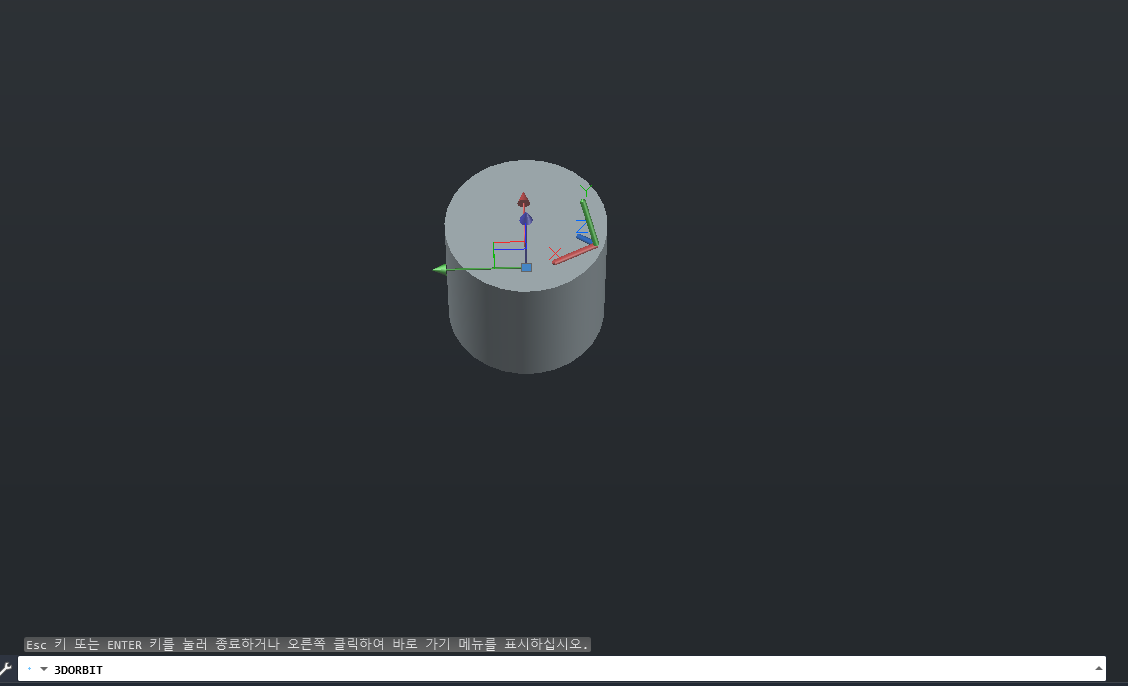
Task: Open command line customize wrench menu
Action: click(6, 669)
